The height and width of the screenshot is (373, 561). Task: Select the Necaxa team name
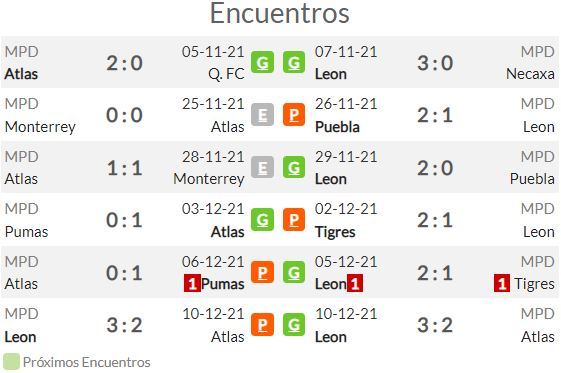530,74
